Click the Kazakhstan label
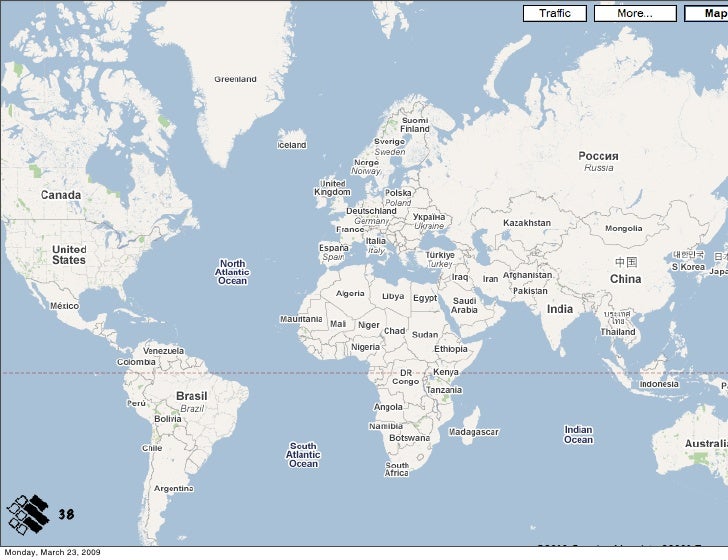The width and height of the screenshot is (728, 560). pos(527,223)
